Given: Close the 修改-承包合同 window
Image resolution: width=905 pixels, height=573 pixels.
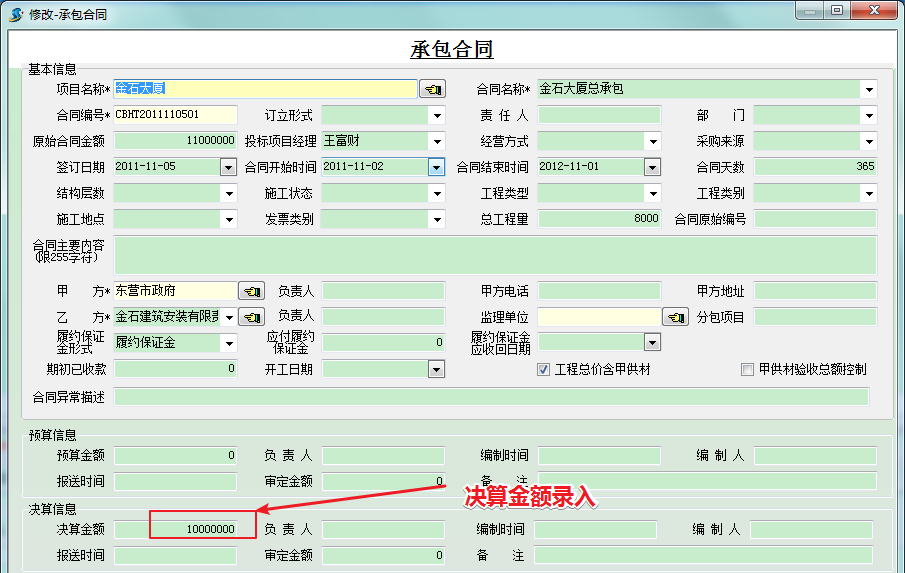Looking at the screenshot, I should click(x=874, y=10).
